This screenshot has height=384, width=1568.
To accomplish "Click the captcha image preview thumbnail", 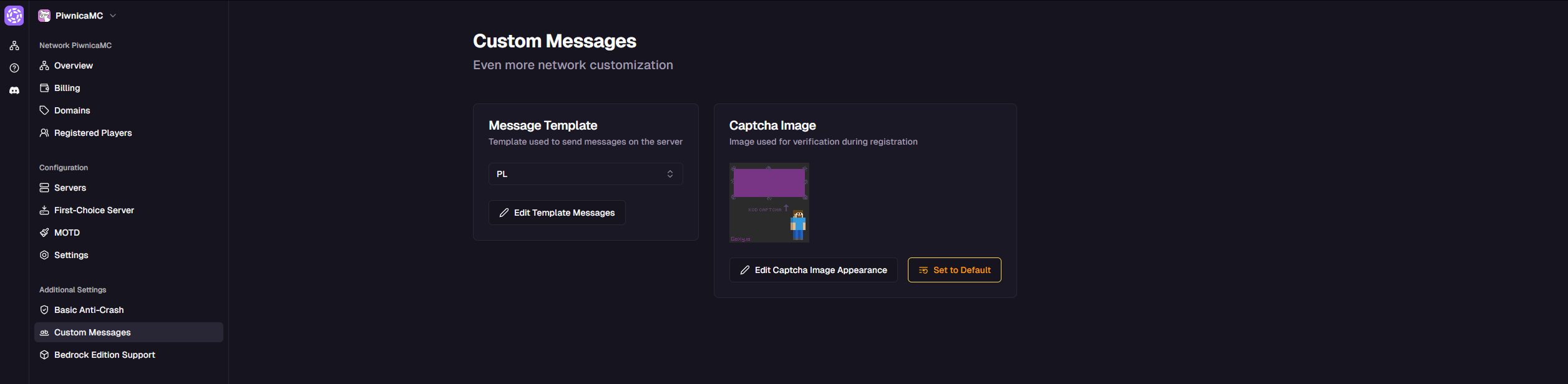I will 769,203.
